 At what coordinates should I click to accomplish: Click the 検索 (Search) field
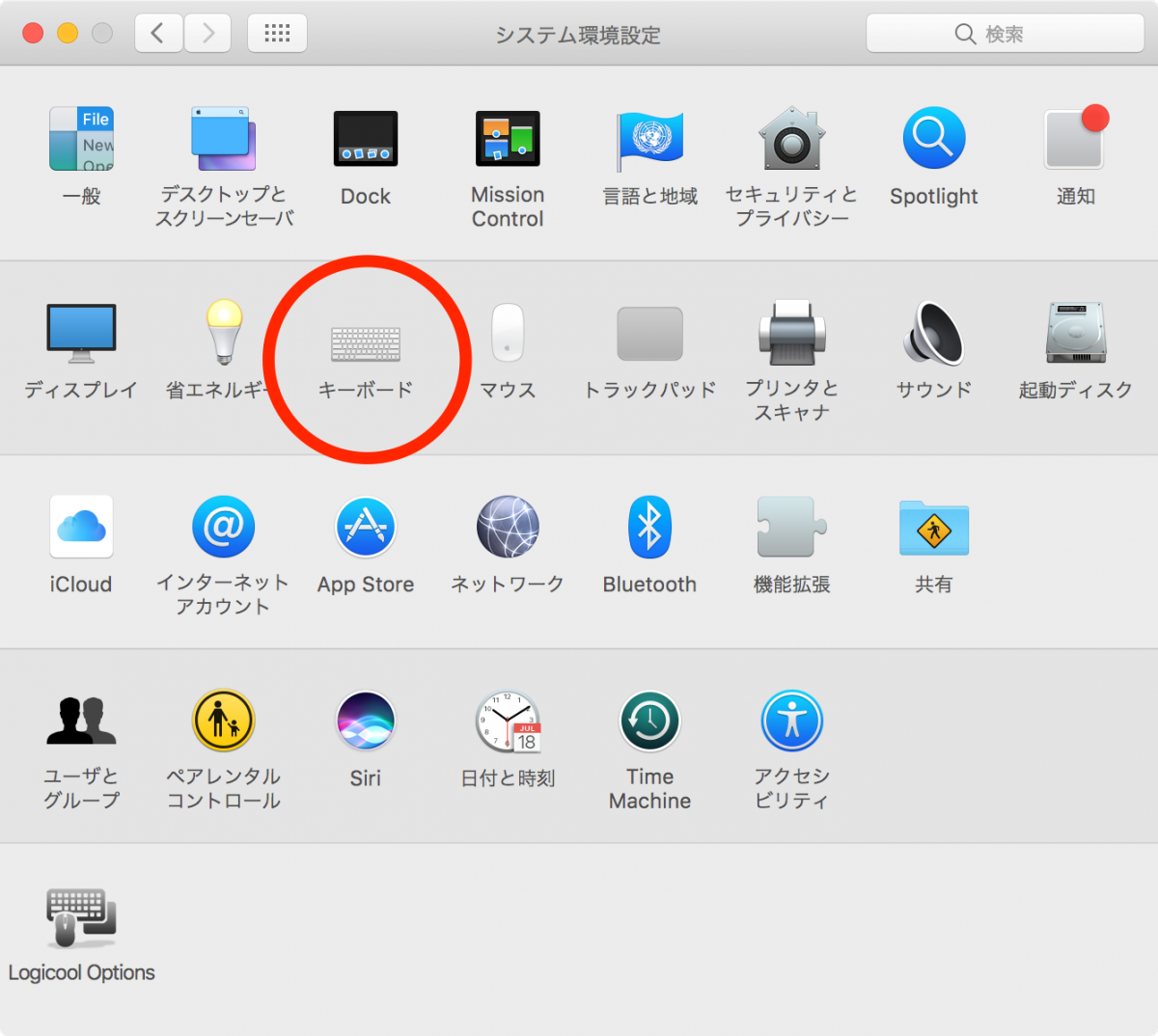pyautogui.click(x=1006, y=34)
